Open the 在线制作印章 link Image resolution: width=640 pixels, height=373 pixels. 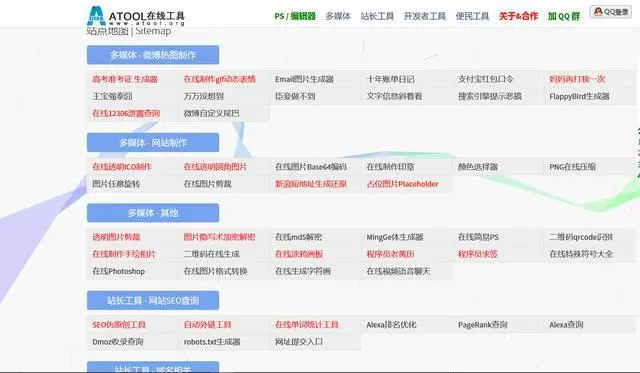pos(390,167)
